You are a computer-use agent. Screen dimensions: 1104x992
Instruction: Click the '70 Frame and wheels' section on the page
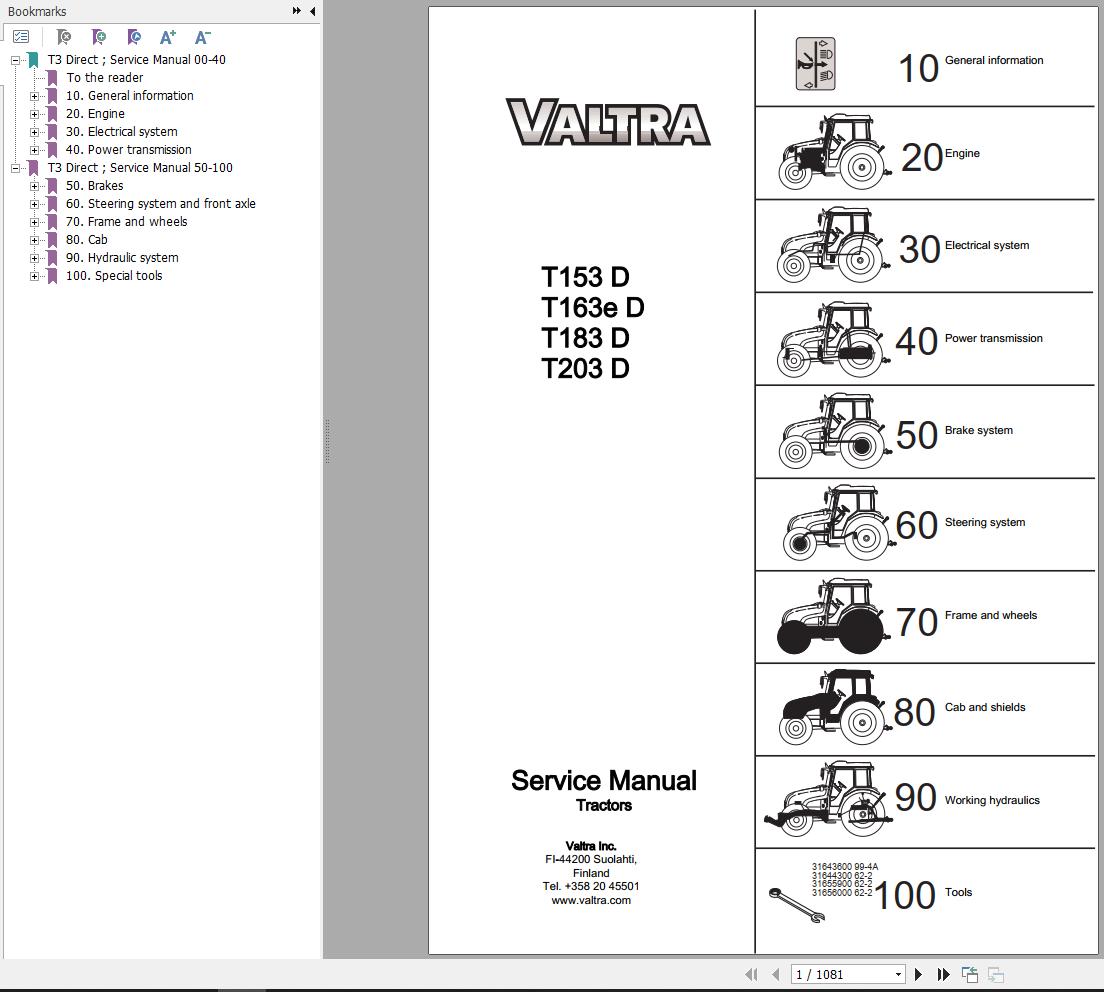pyautogui.click(x=924, y=617)
